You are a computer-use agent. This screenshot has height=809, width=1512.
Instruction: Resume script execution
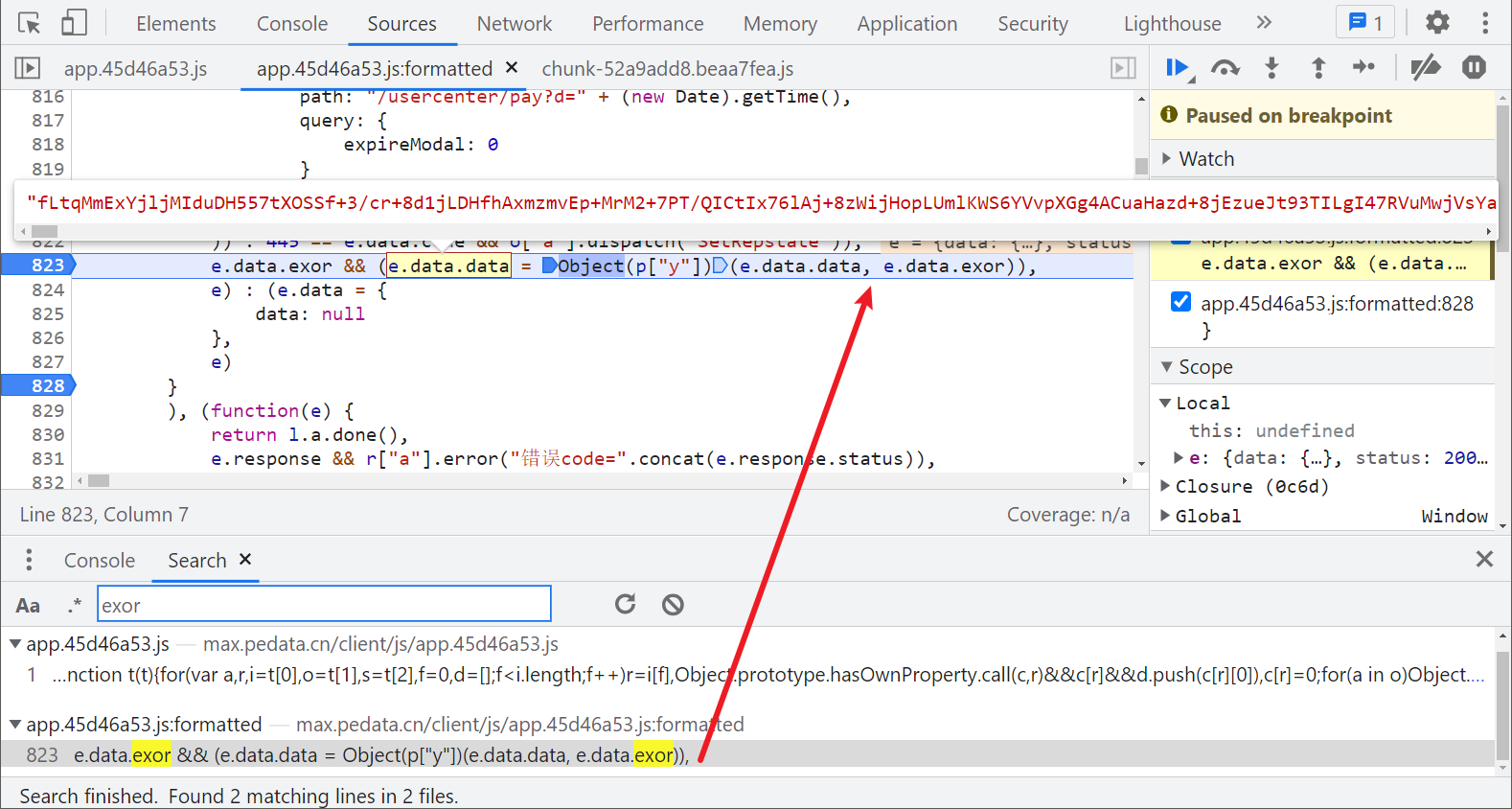point(1177,68)
